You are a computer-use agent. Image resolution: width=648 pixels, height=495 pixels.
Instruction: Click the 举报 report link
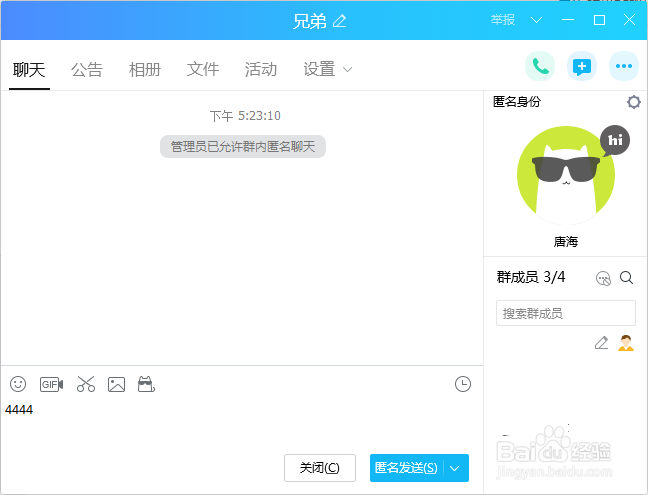pos(503,20)
